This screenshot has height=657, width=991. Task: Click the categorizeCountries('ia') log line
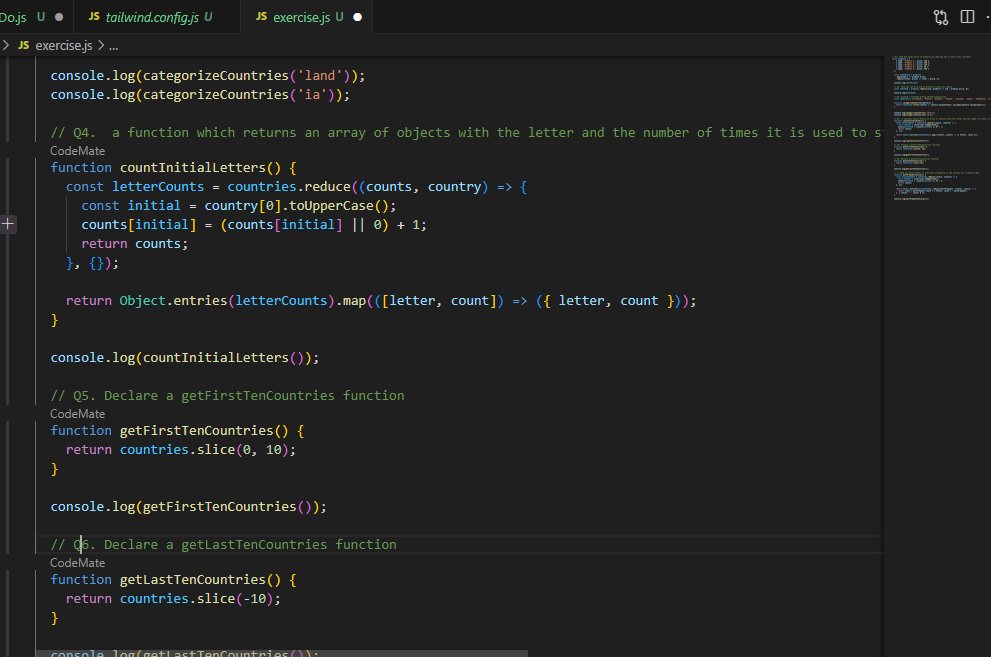200,95
